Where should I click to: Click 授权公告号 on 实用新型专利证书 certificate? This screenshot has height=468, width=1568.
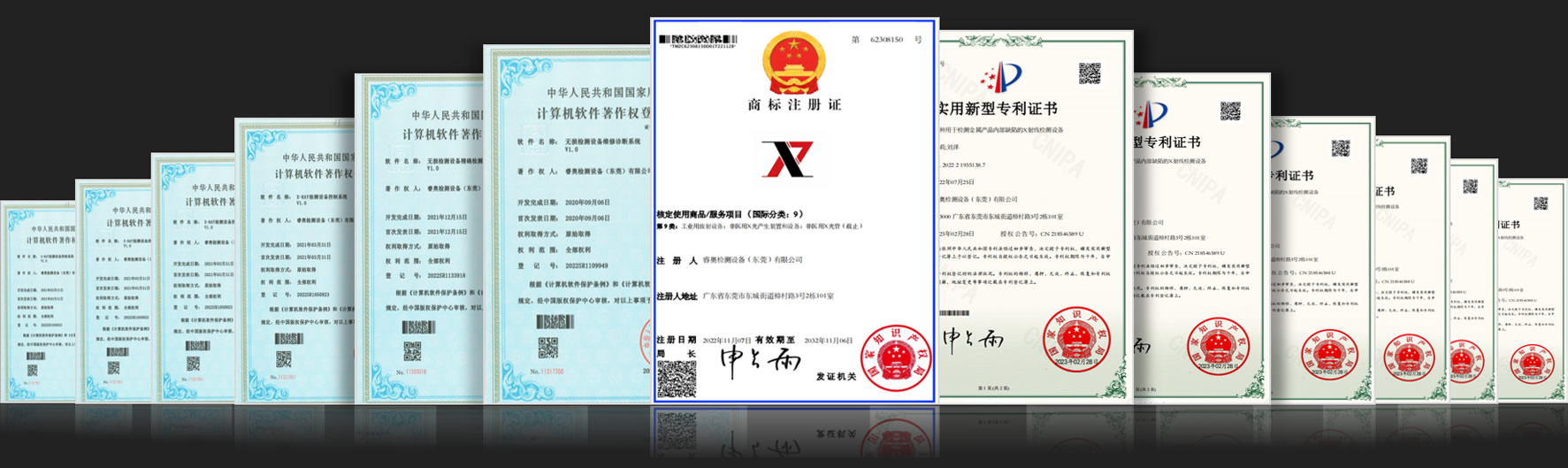[x=1042, y=234]
